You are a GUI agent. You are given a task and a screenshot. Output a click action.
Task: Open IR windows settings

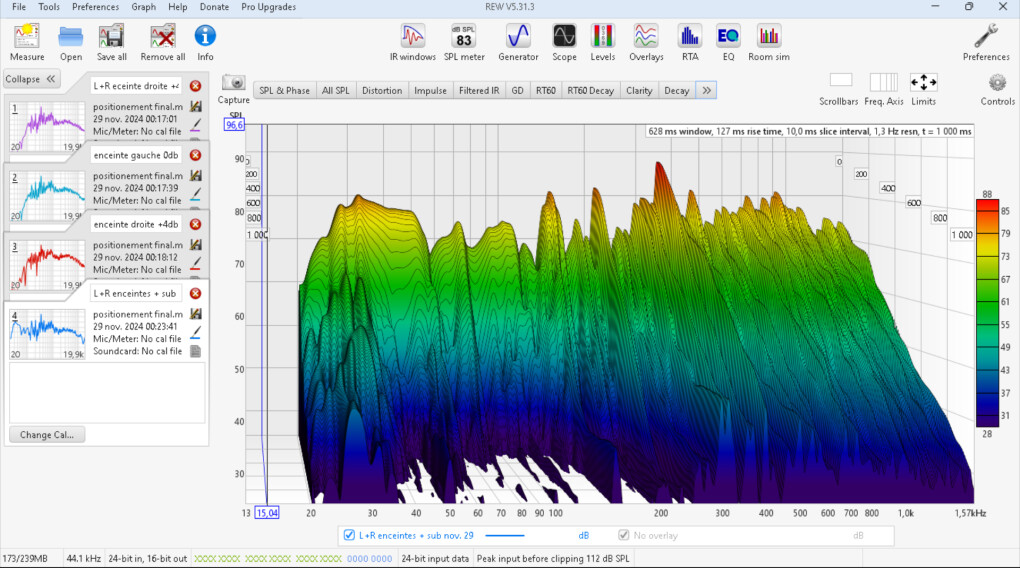pos(412,42)
